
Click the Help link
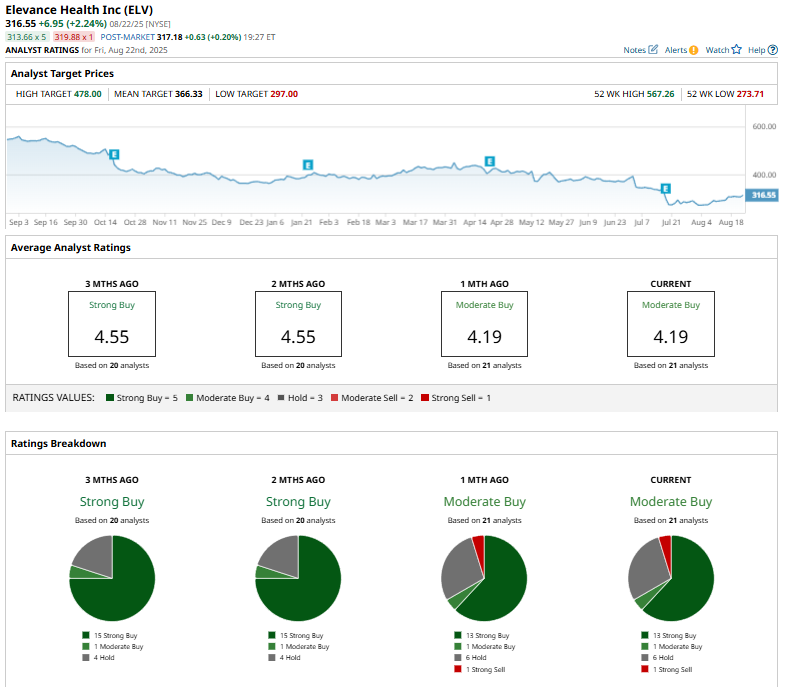[756, 50]
